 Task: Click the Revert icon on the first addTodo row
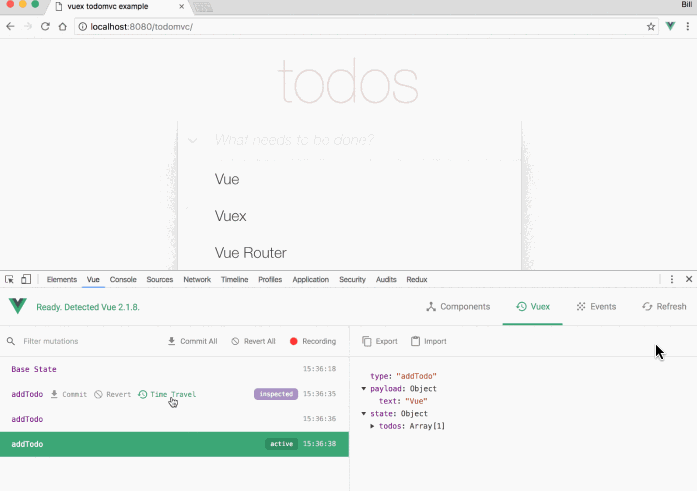coord(98,394)
